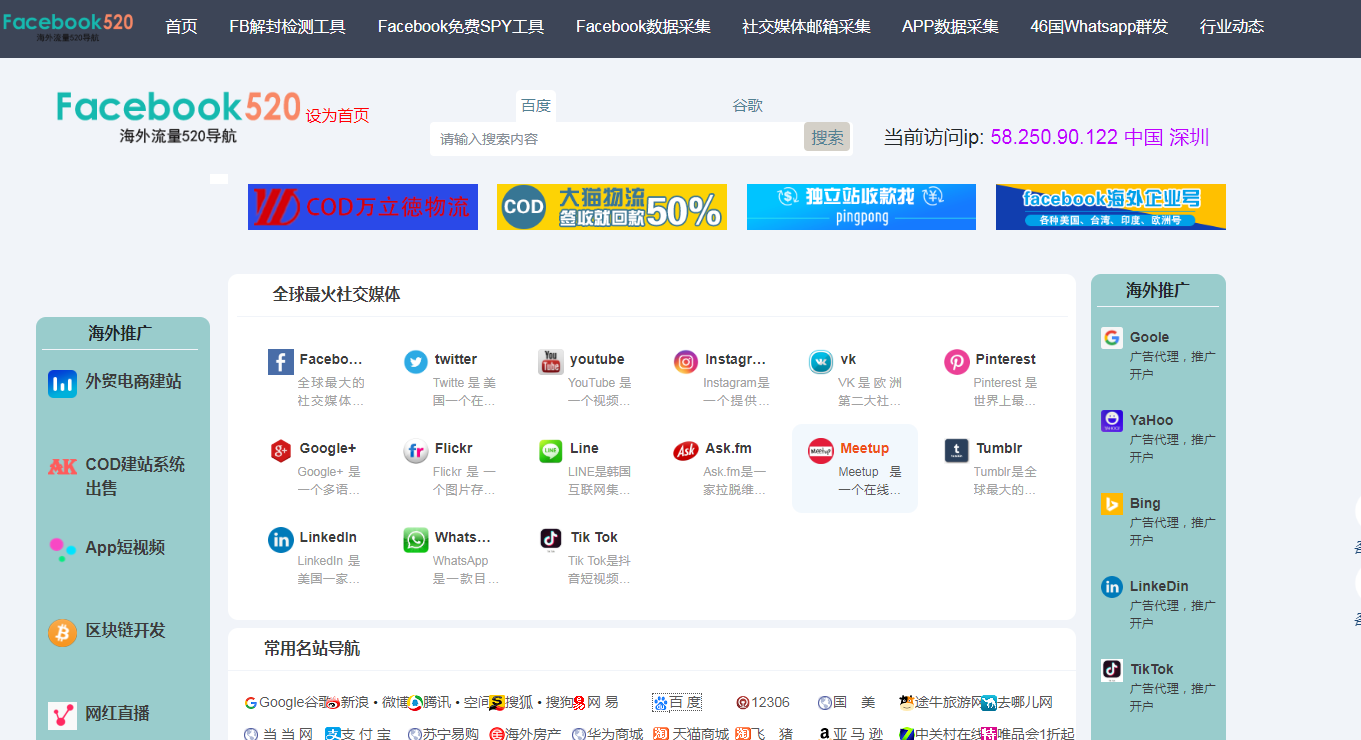
Task: Click the YaHoo purple icon
Action: tap(1112, 421)
